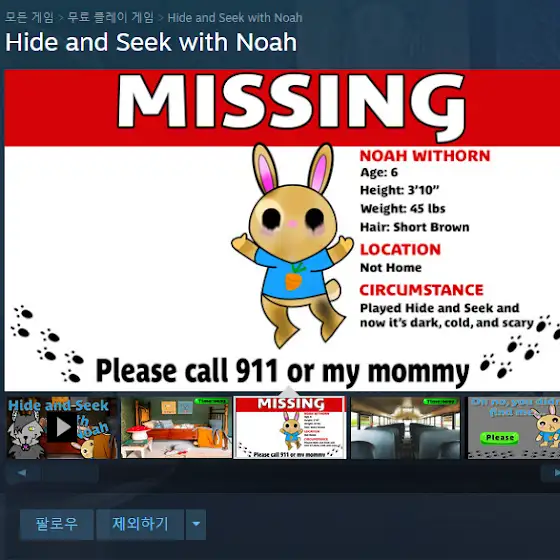This screenshot has width=560, height=560.
Task: Click the right arrow of thumbnail scrollbar
Action: tap(554, 473)
